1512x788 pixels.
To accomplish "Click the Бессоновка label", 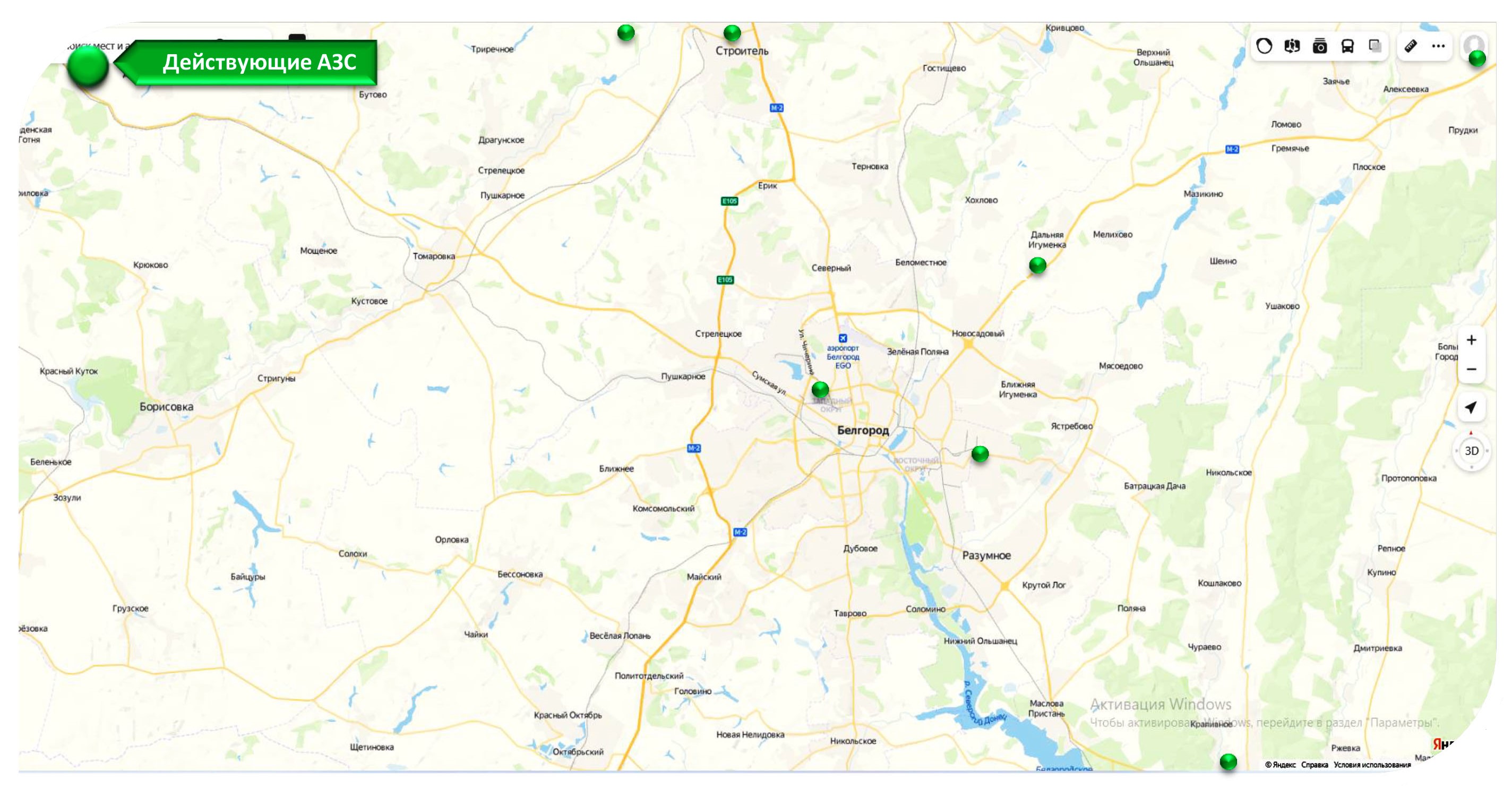I will pos(520,574).
